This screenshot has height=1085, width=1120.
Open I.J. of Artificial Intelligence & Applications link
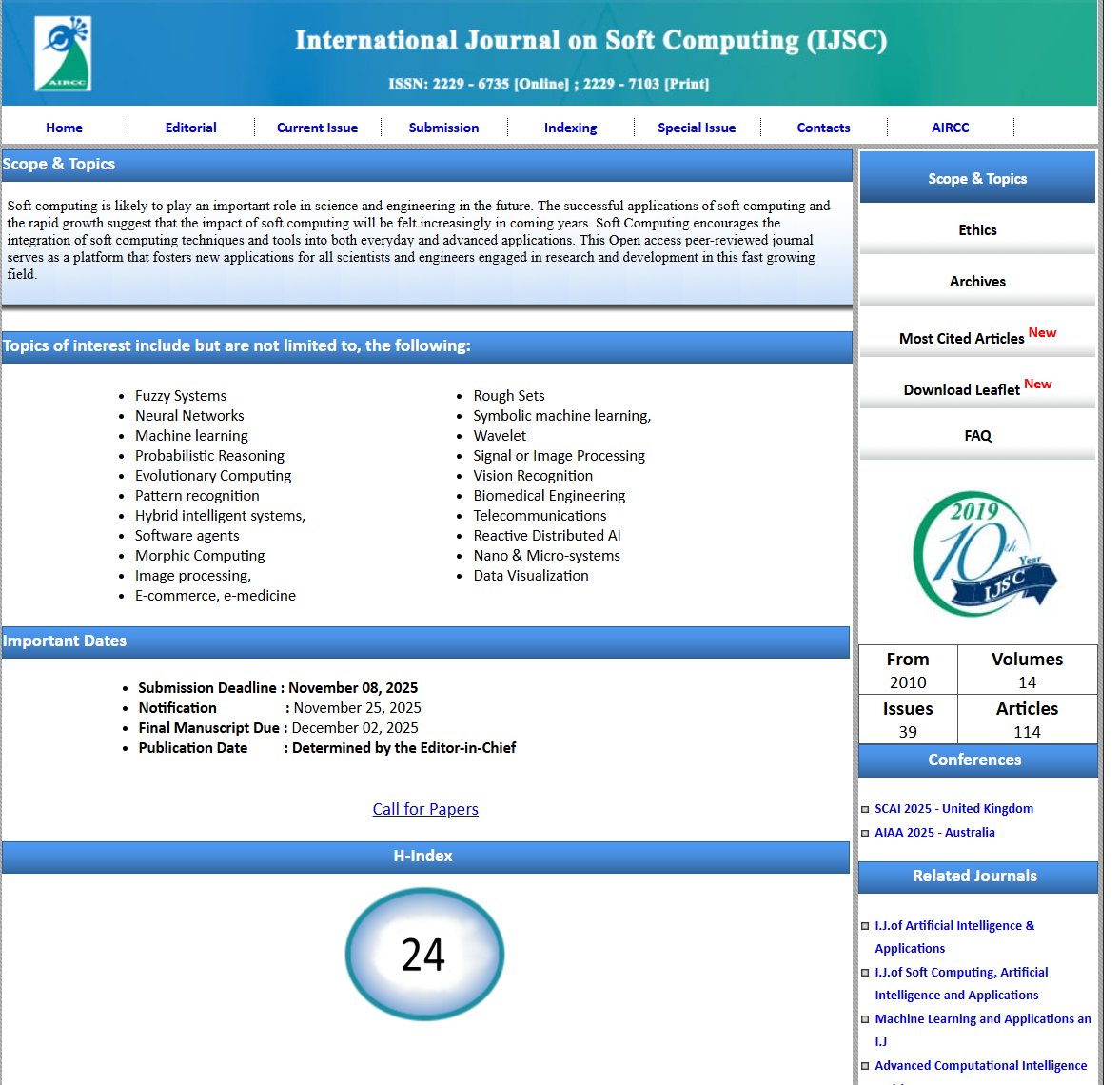coord(954,937)
